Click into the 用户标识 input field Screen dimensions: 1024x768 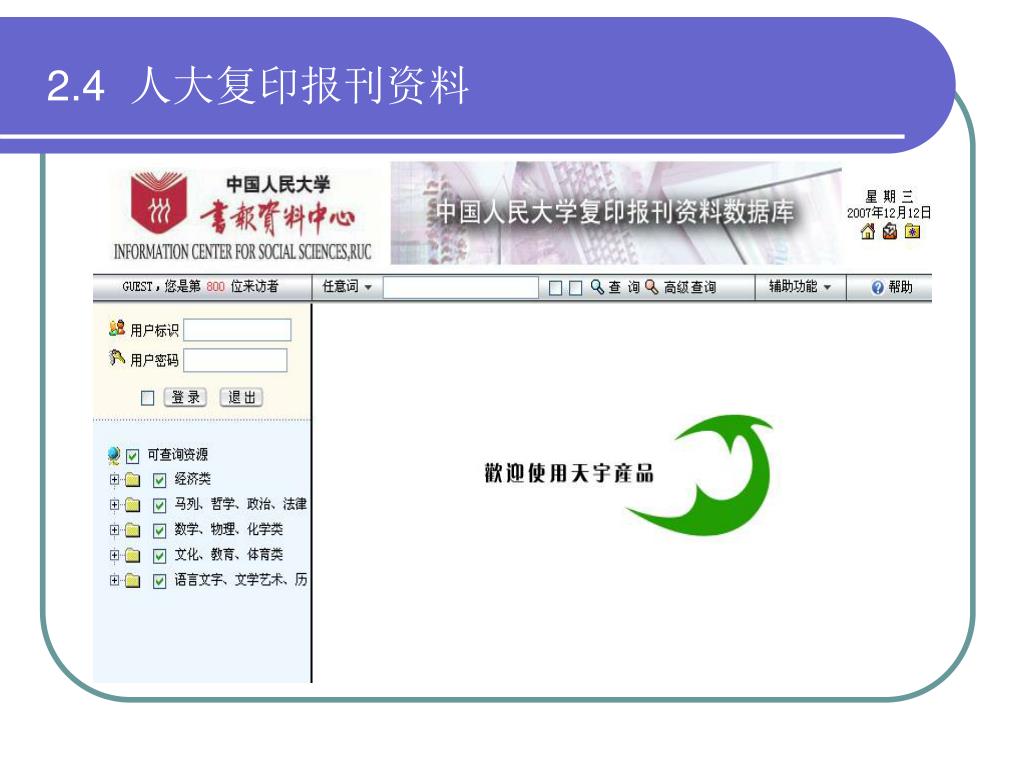[x=237, y=330]
